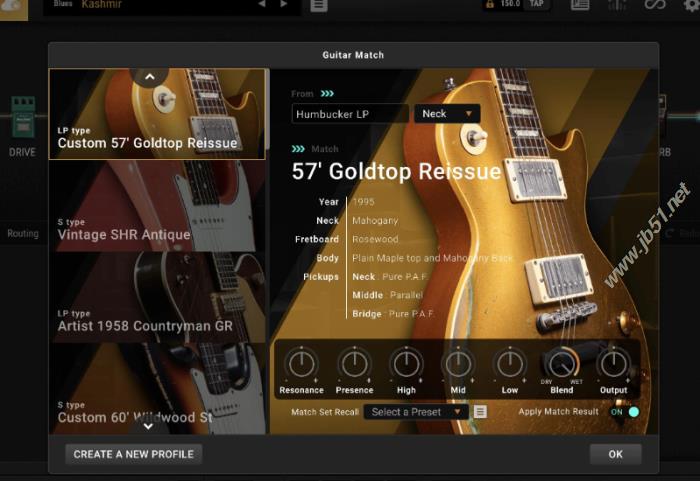The width and height of the screenshot is (700, 481).
Task: Click the 57' Goldtop Reissue match title
Action: coord(396,171)
